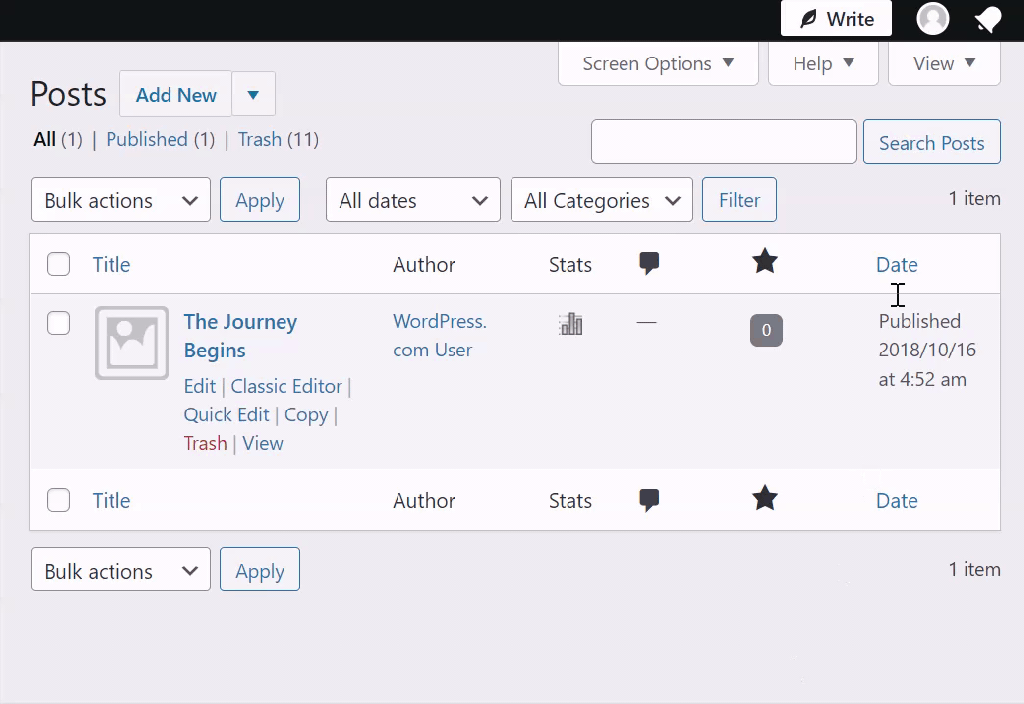The image size is (1024, 704).
Task: Open stats via the bar chart icon
Action: (570, 323)
